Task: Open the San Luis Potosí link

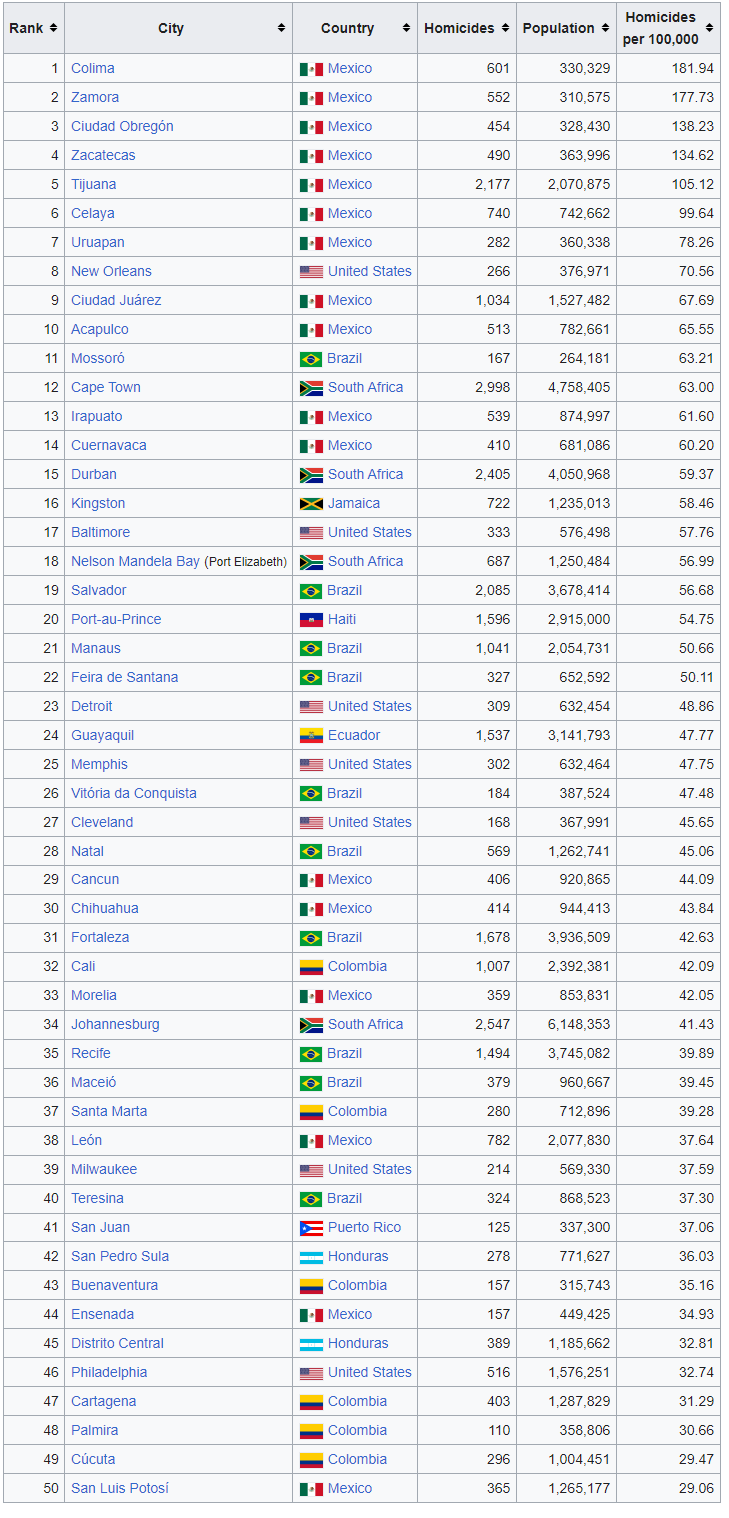Action: tap(120, 1488)
